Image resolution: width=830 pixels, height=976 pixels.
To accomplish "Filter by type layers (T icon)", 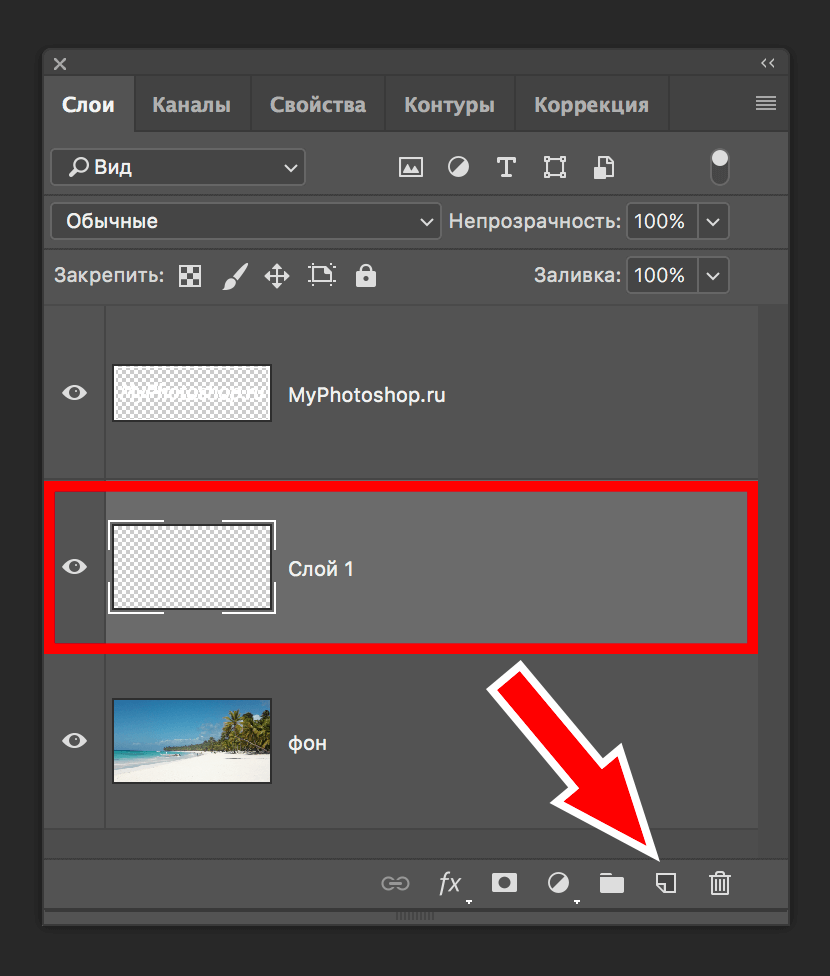I will (506, 167).
